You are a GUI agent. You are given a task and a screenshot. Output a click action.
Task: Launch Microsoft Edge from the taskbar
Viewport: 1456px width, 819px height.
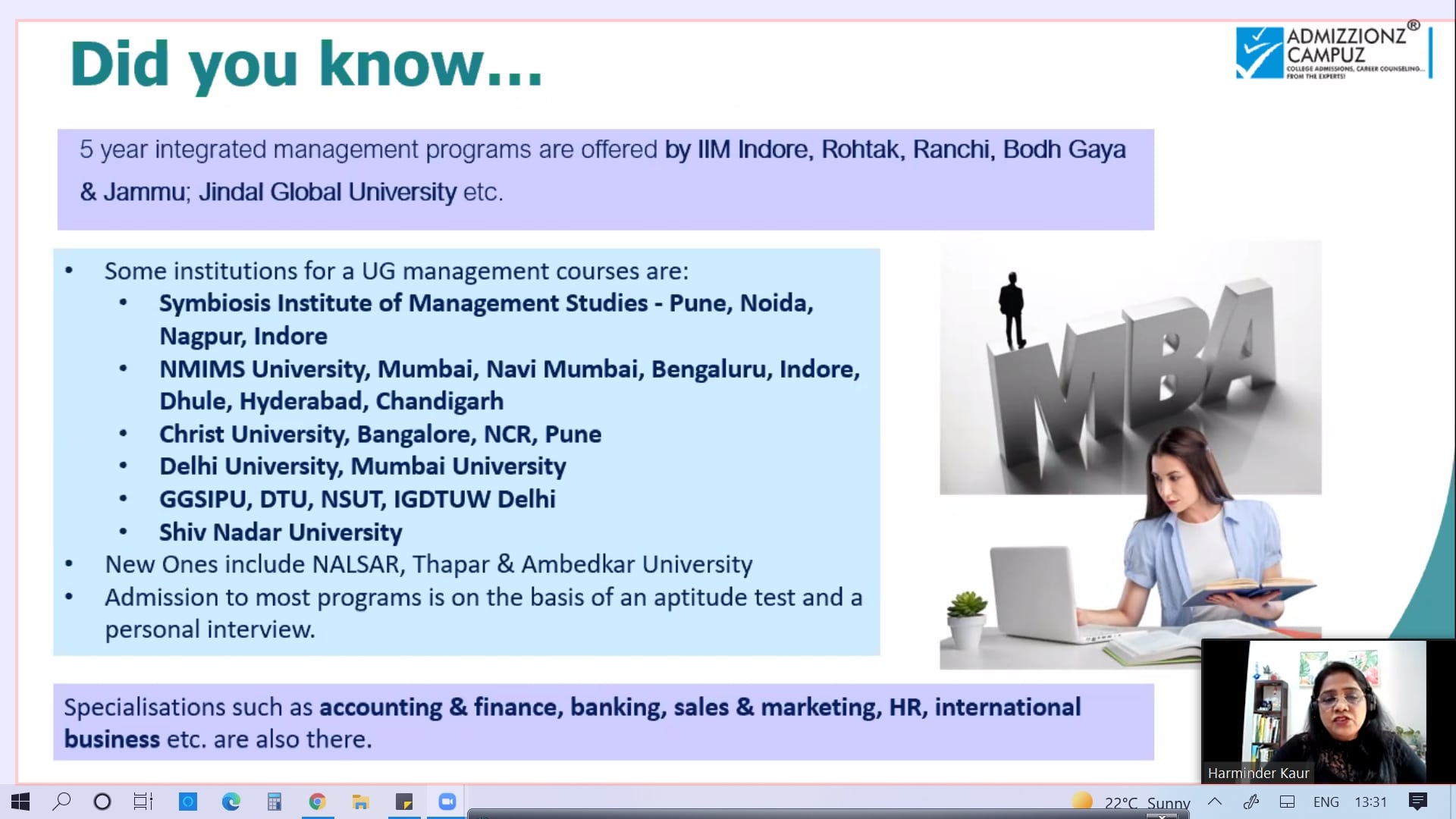(x=231, y=802)
